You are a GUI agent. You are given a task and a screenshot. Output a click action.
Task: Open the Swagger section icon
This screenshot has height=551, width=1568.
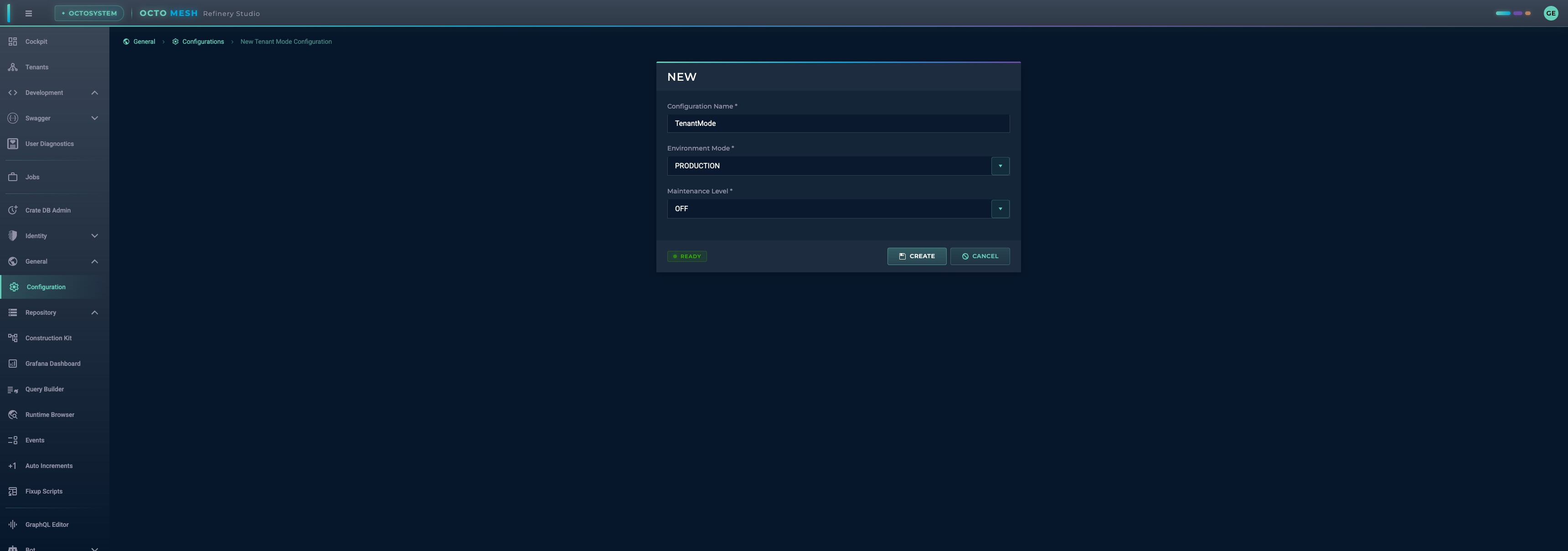coord(13,118)
